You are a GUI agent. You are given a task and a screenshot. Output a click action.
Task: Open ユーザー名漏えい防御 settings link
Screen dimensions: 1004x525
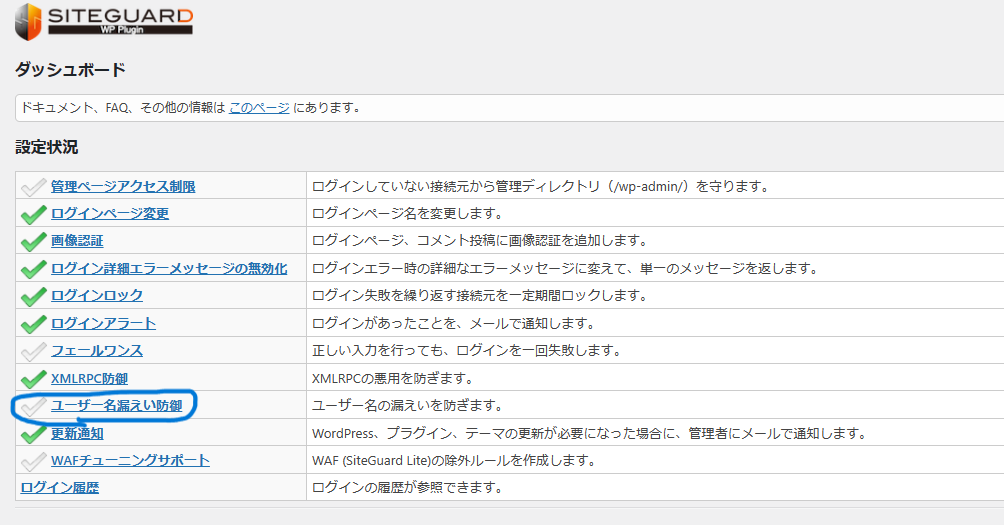117,405
